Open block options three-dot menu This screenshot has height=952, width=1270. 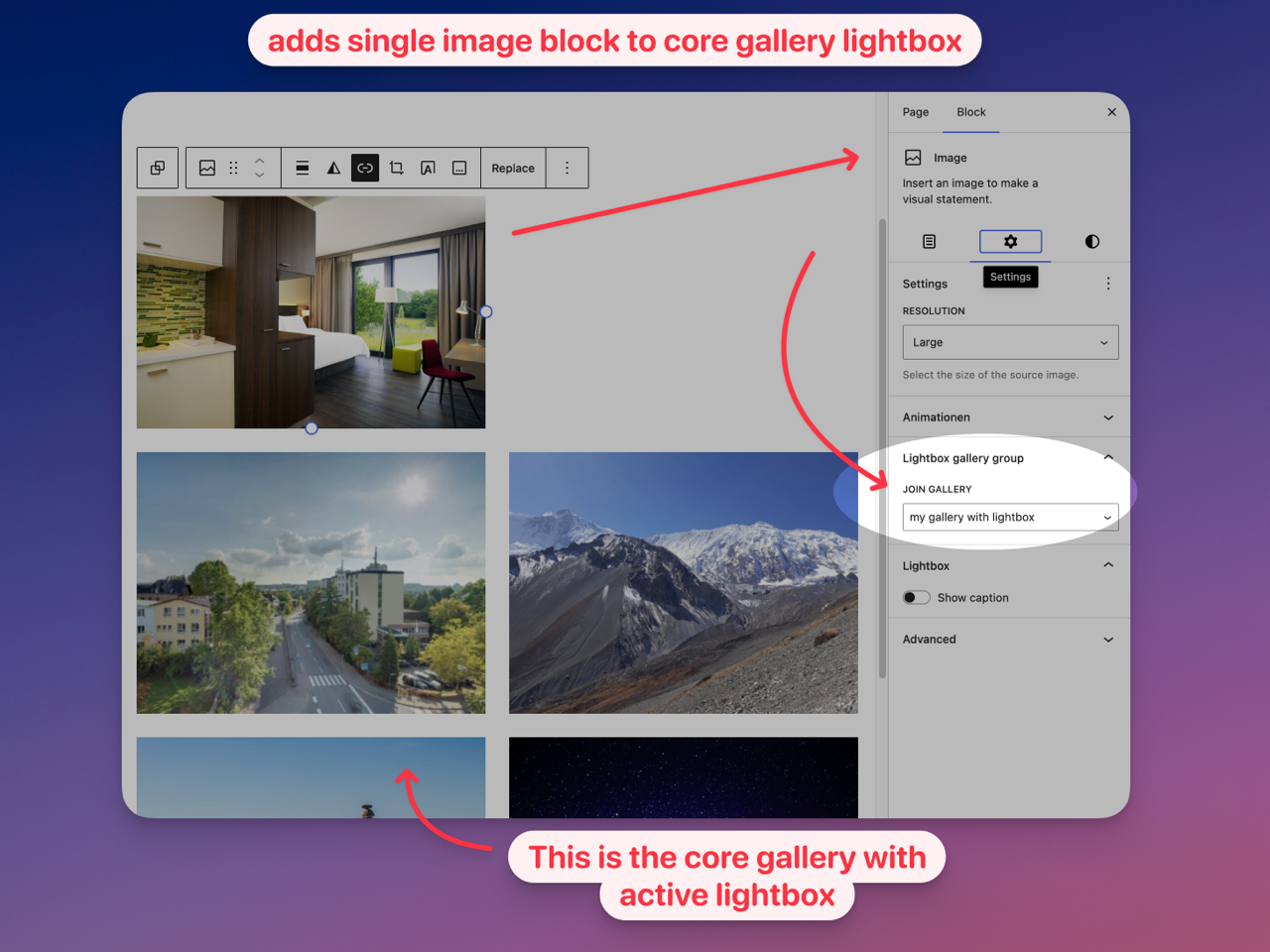click(x=568, y=168)
